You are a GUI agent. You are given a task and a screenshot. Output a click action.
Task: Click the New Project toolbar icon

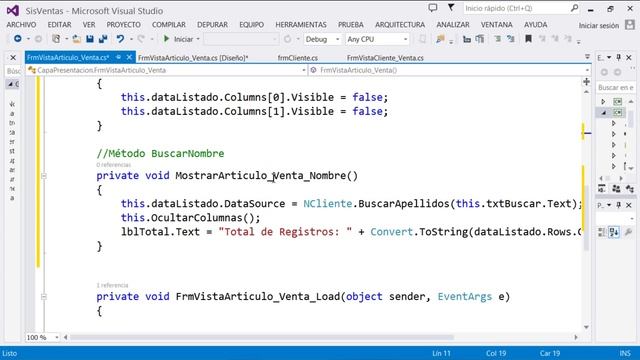[56, 39]
